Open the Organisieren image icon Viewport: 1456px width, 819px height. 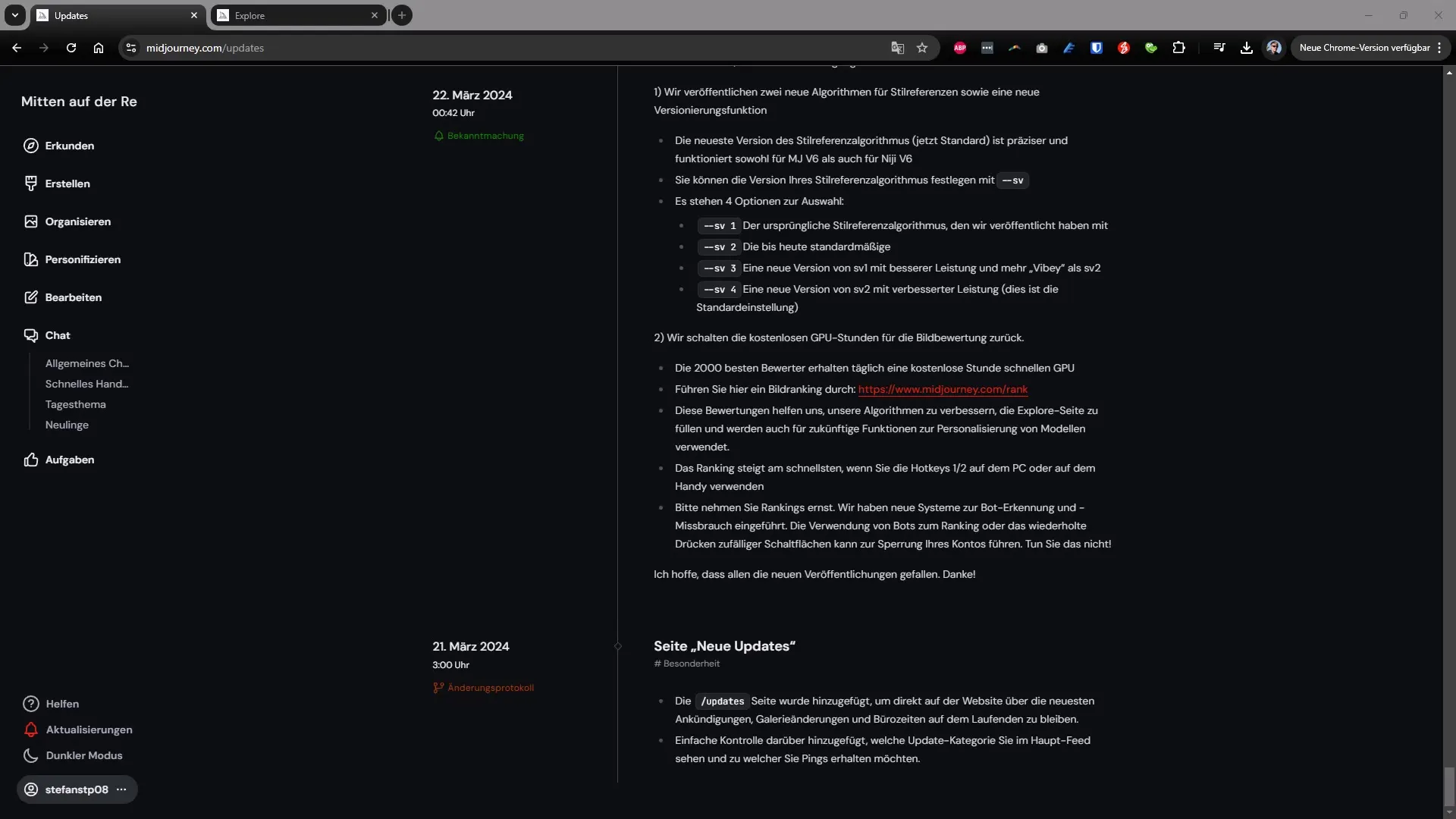click(30, 221)
